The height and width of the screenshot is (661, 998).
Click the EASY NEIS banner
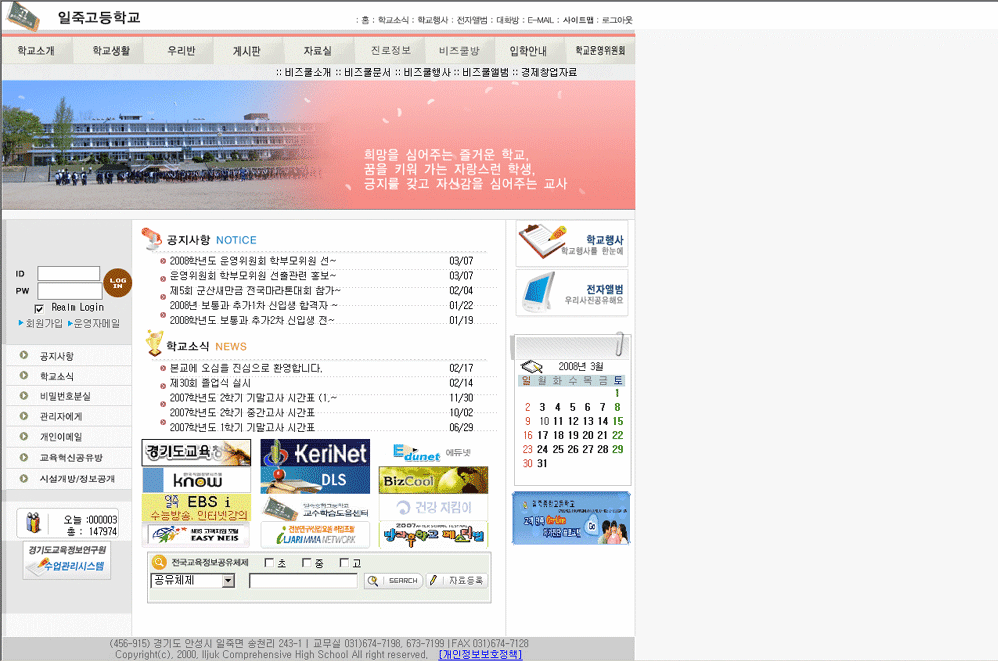click(196, 535)
